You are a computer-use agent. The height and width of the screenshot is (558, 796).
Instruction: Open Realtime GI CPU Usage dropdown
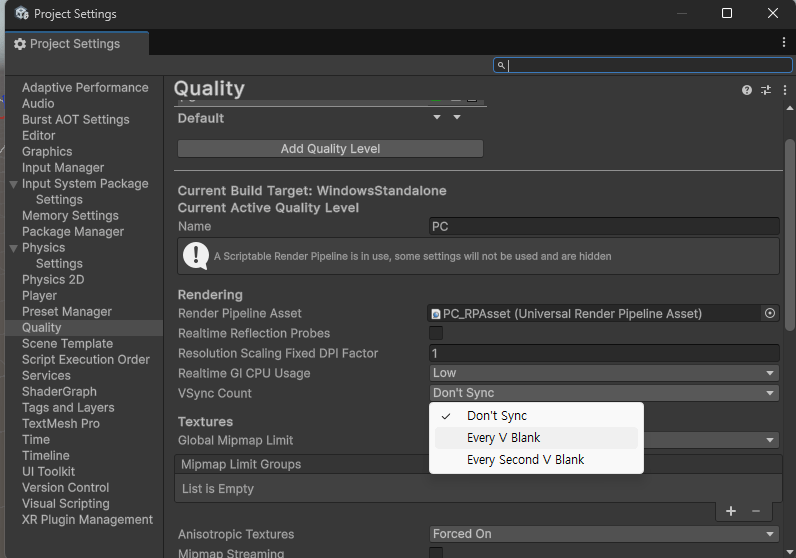[x=604, y=373]
